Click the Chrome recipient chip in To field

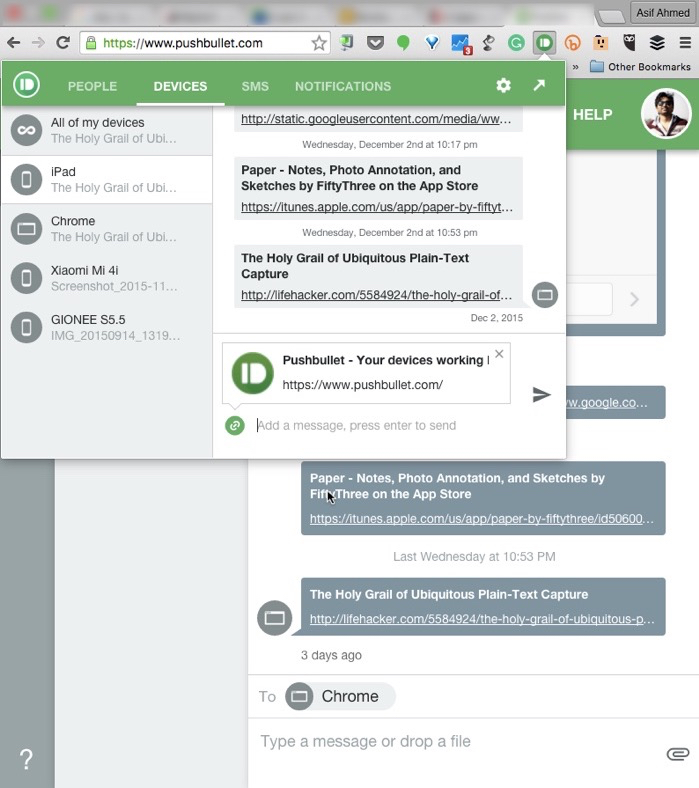[x=340, y=696]
